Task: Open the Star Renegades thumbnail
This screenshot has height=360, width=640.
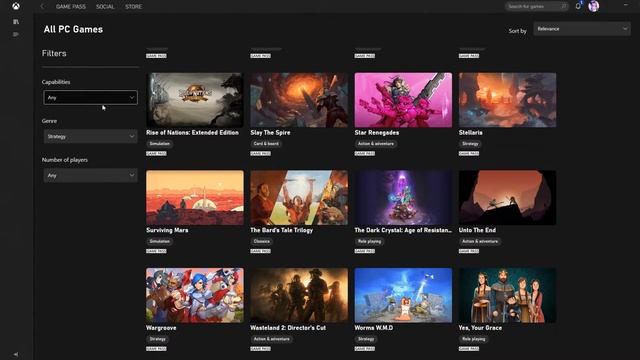Action: click(x=403, y=100)
